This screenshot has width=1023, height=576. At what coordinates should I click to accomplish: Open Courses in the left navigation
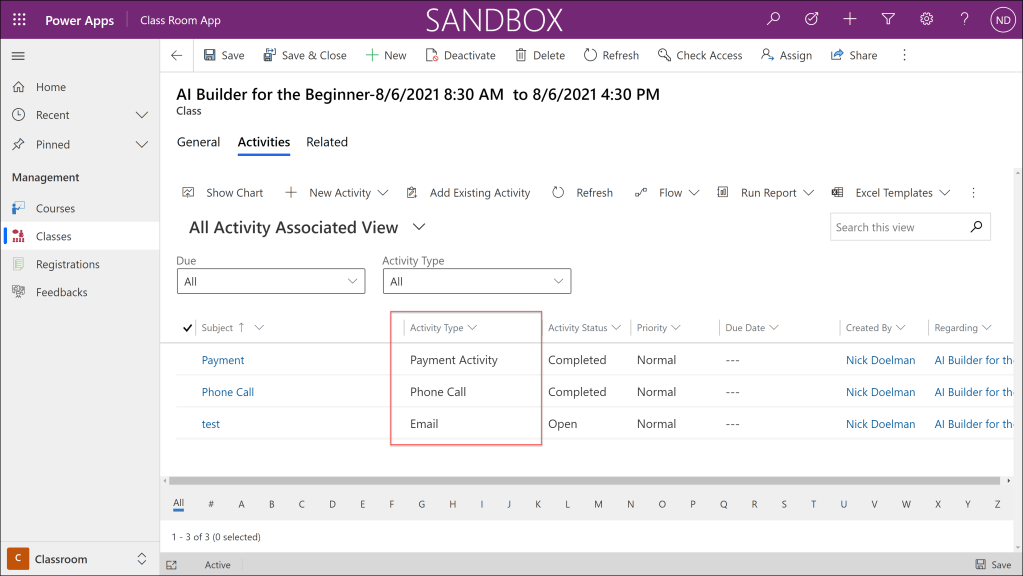(55, 209)
